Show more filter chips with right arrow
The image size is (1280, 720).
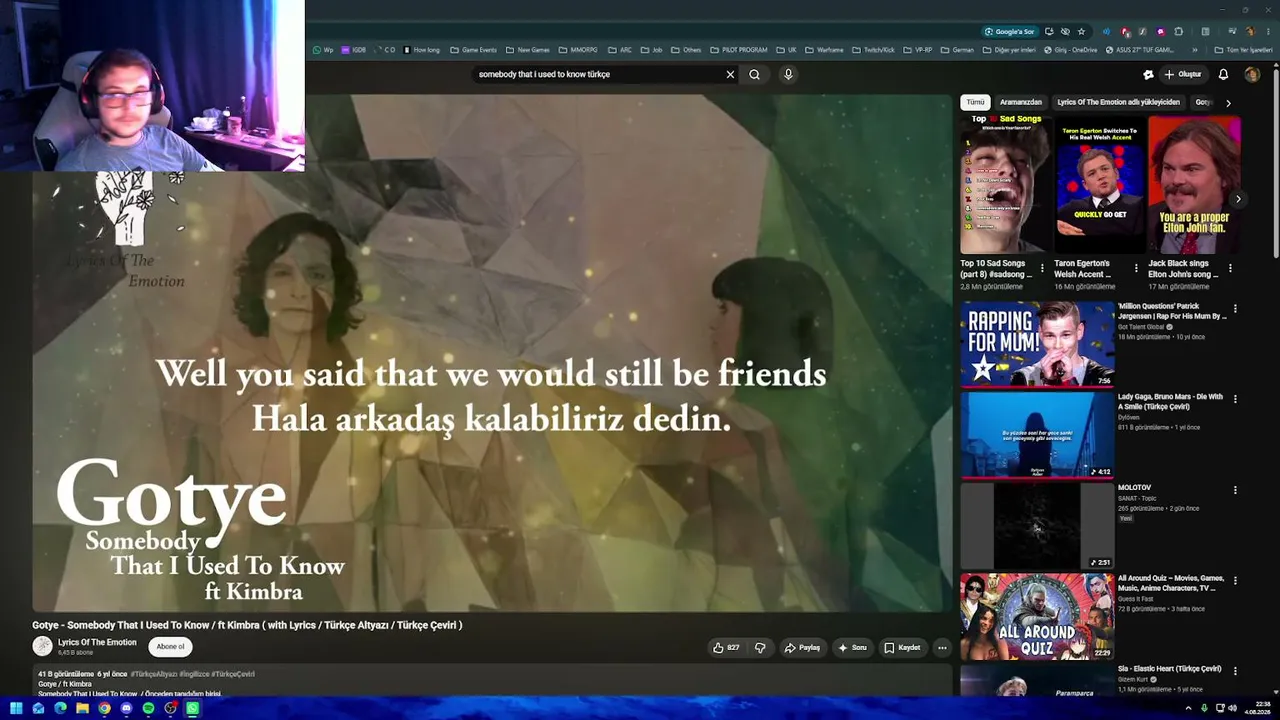click(1228, 103)
